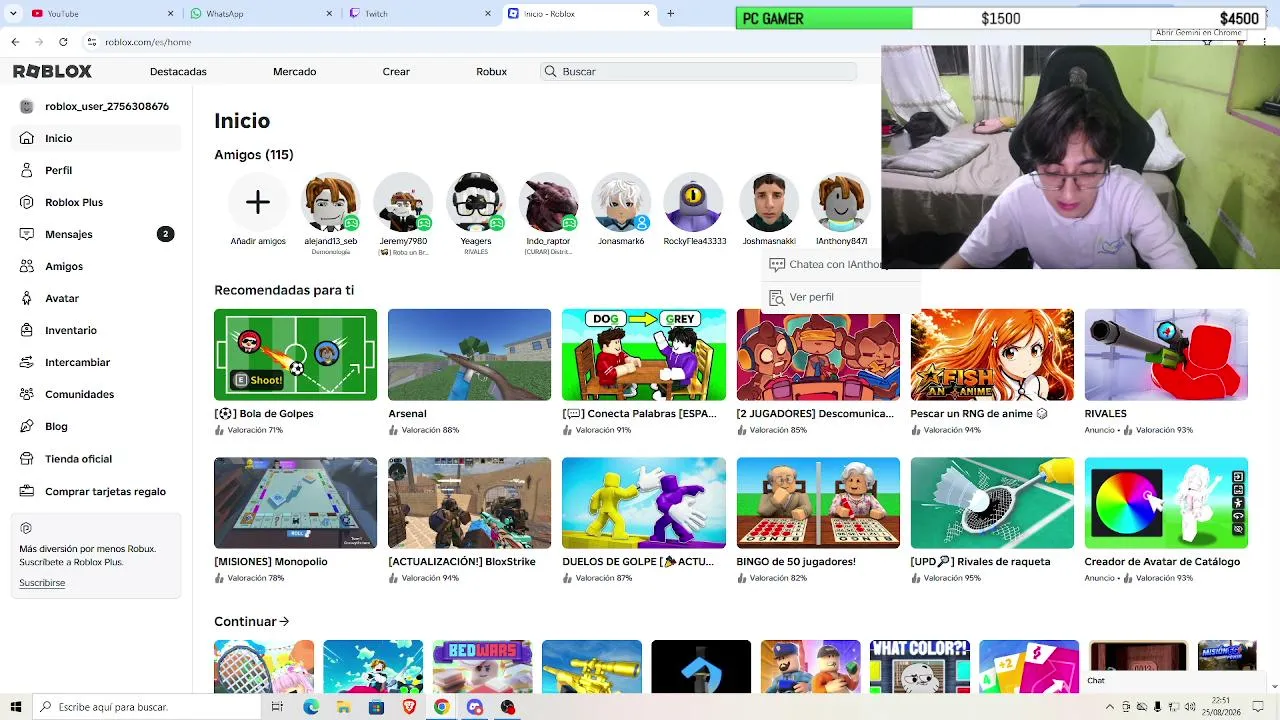Open the Blog sidebar entry
The width and height of the screenshot is (1280, 720).
coord(96,426)
